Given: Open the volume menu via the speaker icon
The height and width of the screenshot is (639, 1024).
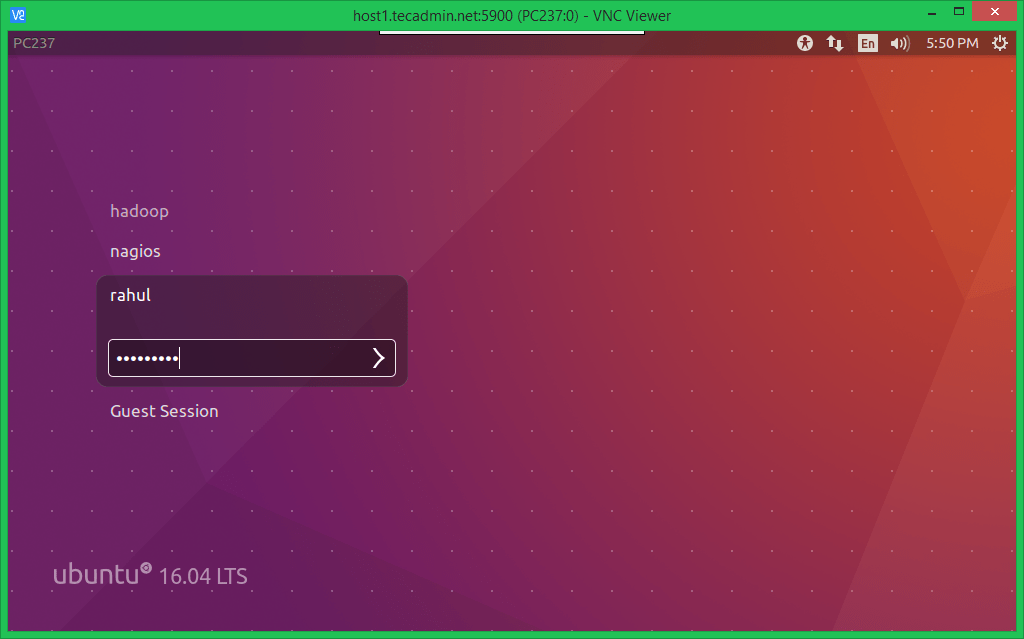Looking at the screenshot, I should [899, 43].
